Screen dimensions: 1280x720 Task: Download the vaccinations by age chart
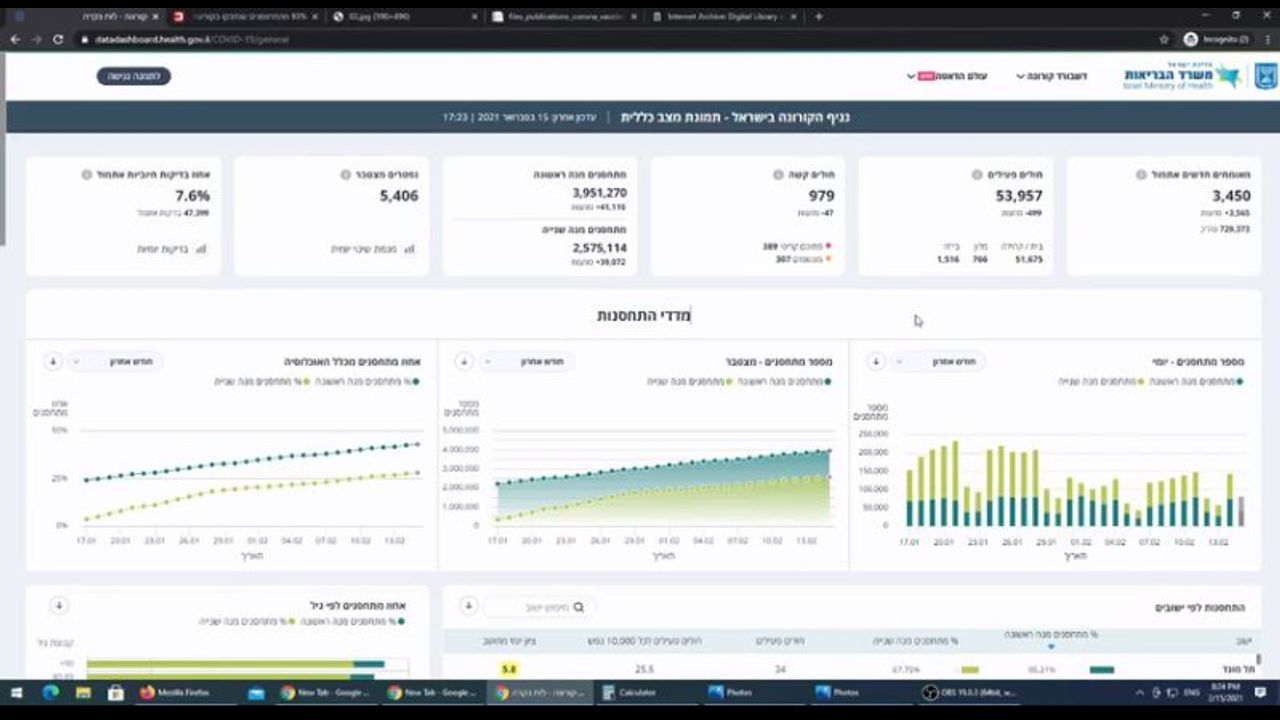tap(58, 606)
